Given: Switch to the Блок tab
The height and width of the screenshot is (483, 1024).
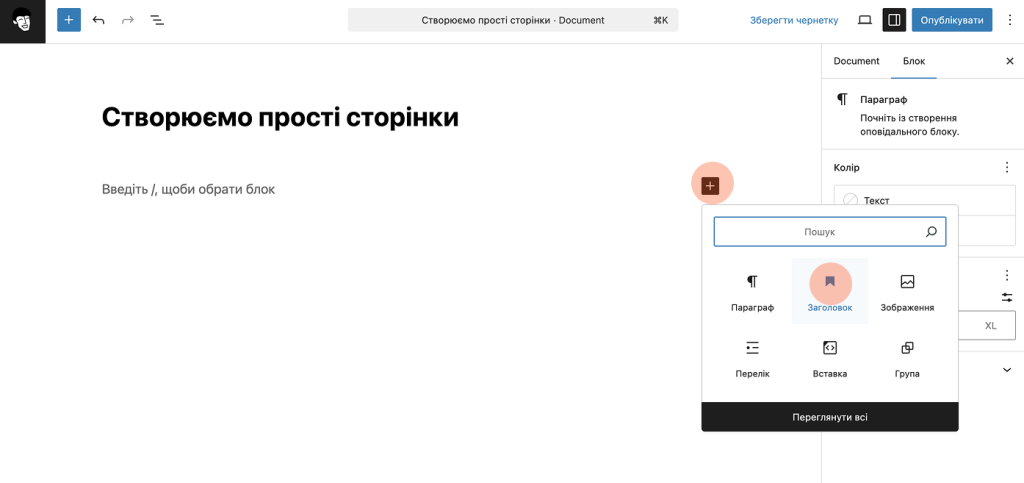Looking at the screenshot, I should 914,61.
